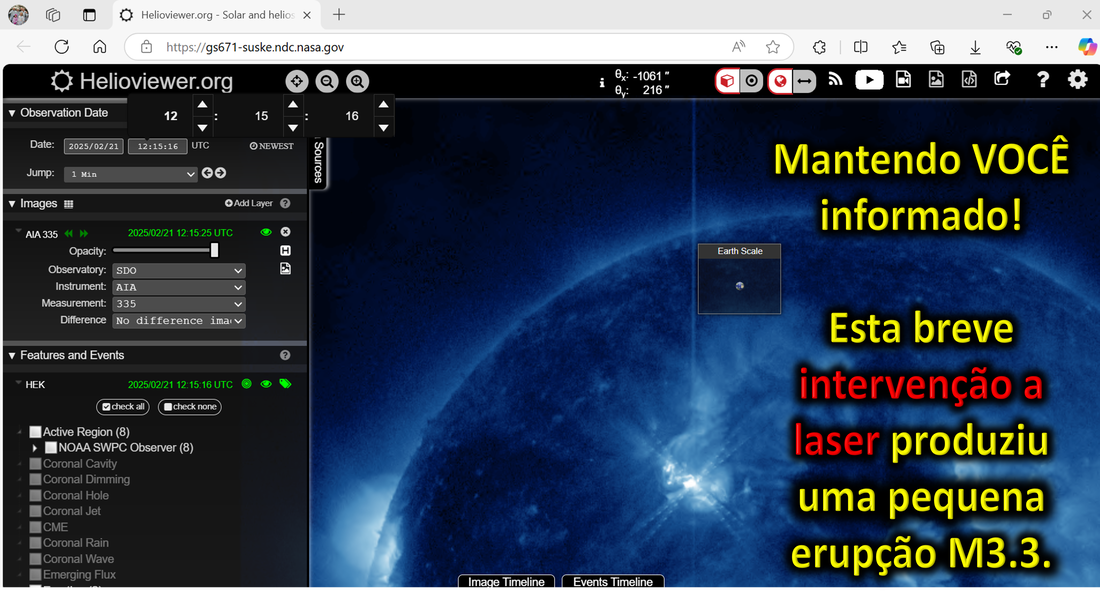Decrease the minutes value in time picker
Viewport: 1100px width, 597px height.
coord(293,128)
